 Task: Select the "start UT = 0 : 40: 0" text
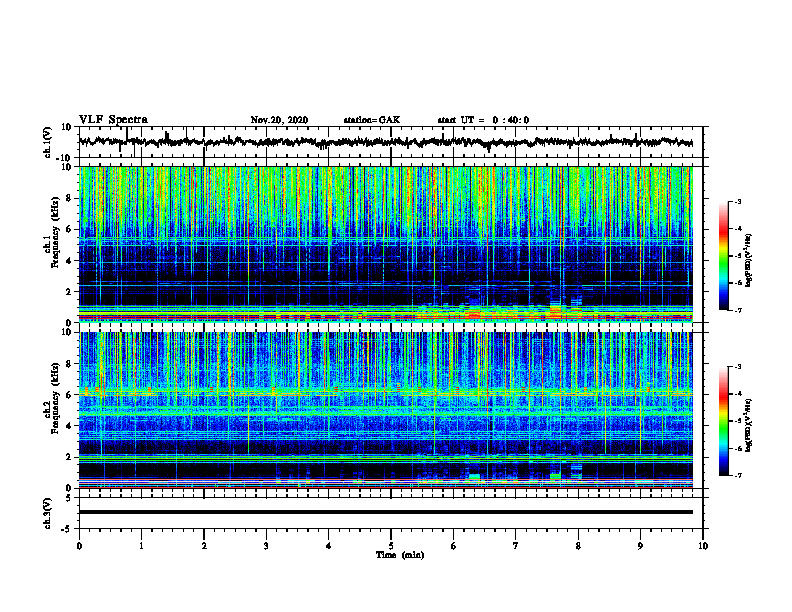click(483, 120)
